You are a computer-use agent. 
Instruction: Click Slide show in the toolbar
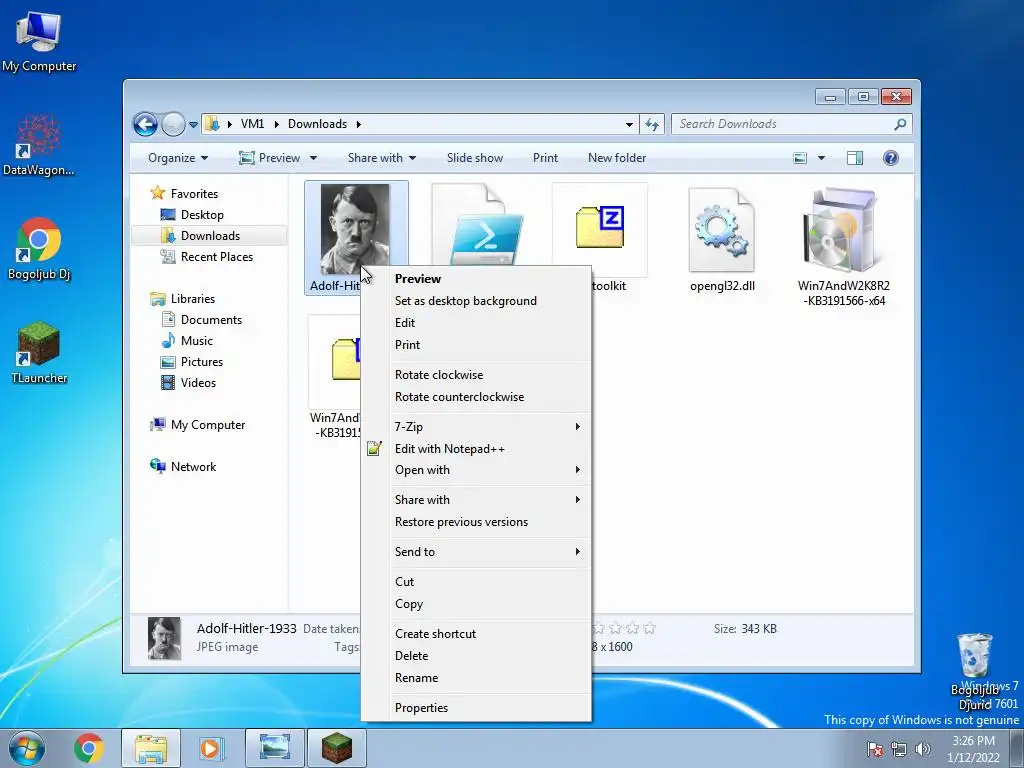475,158
